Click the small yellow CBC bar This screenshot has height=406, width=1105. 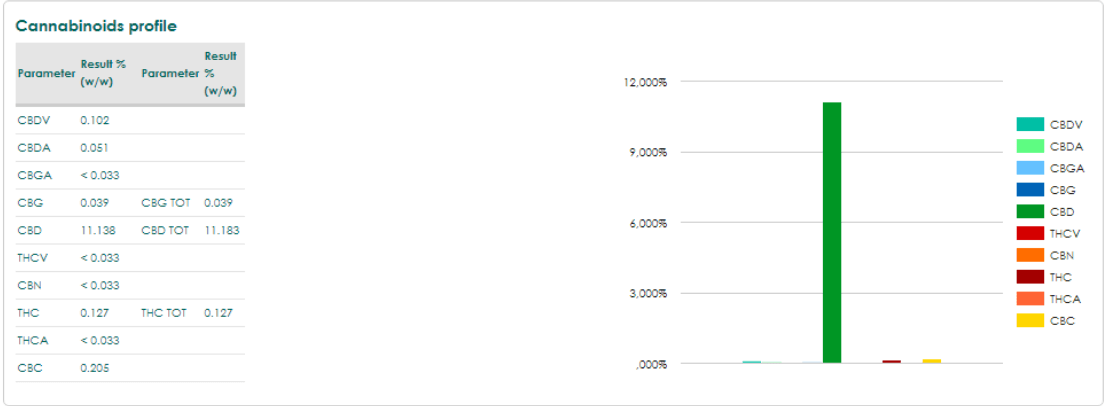point(932,361)
